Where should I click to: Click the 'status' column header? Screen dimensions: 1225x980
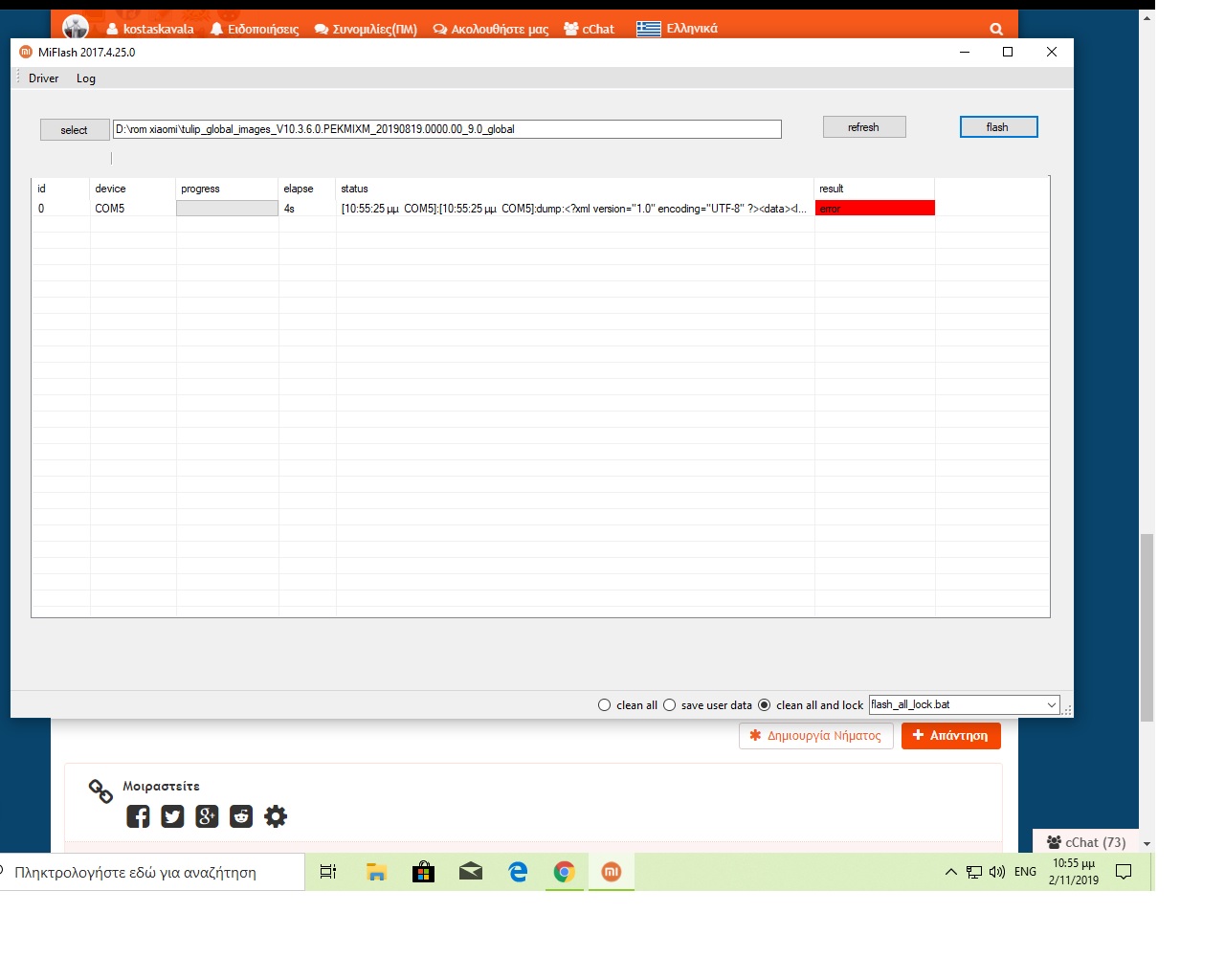[x=575, y=189]
